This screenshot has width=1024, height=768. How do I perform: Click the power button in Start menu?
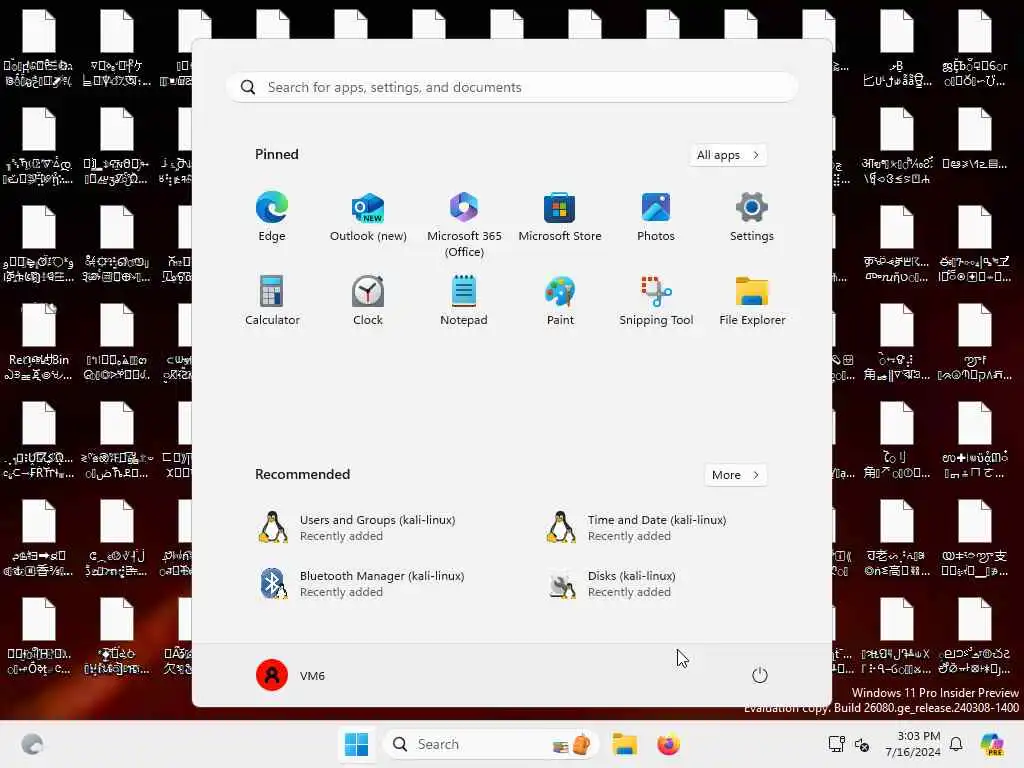(759, 675)
